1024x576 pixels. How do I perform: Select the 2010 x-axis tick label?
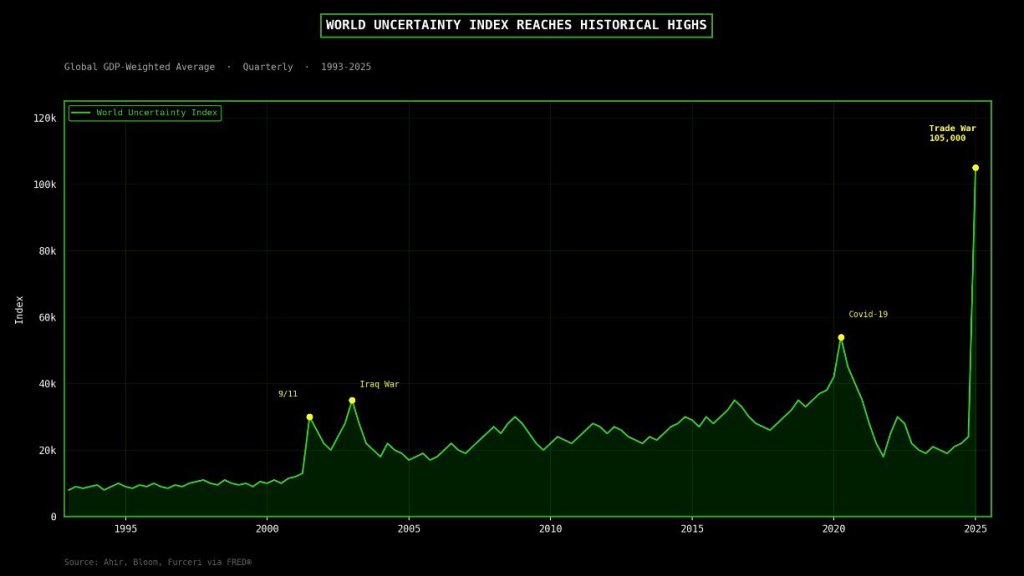click(550, 529)
